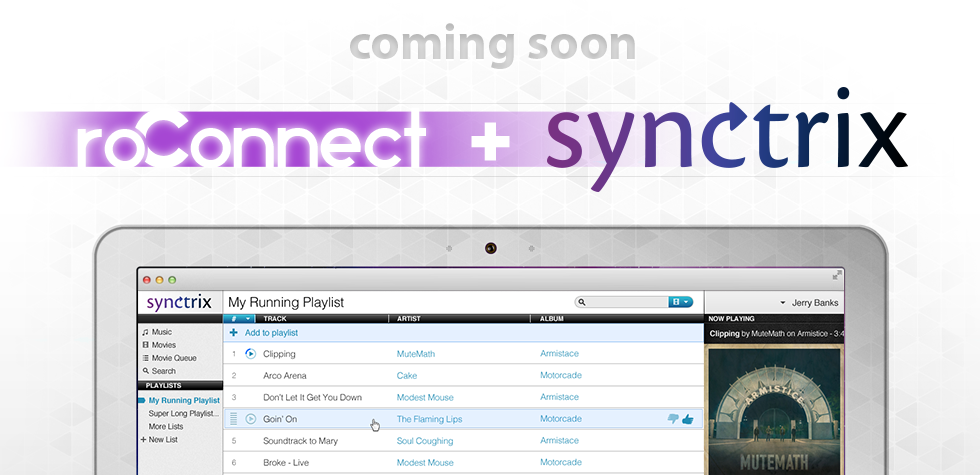Sort by the ARTIST column header
This screenshot has height=475, width=980.
[x=409, y=319]
